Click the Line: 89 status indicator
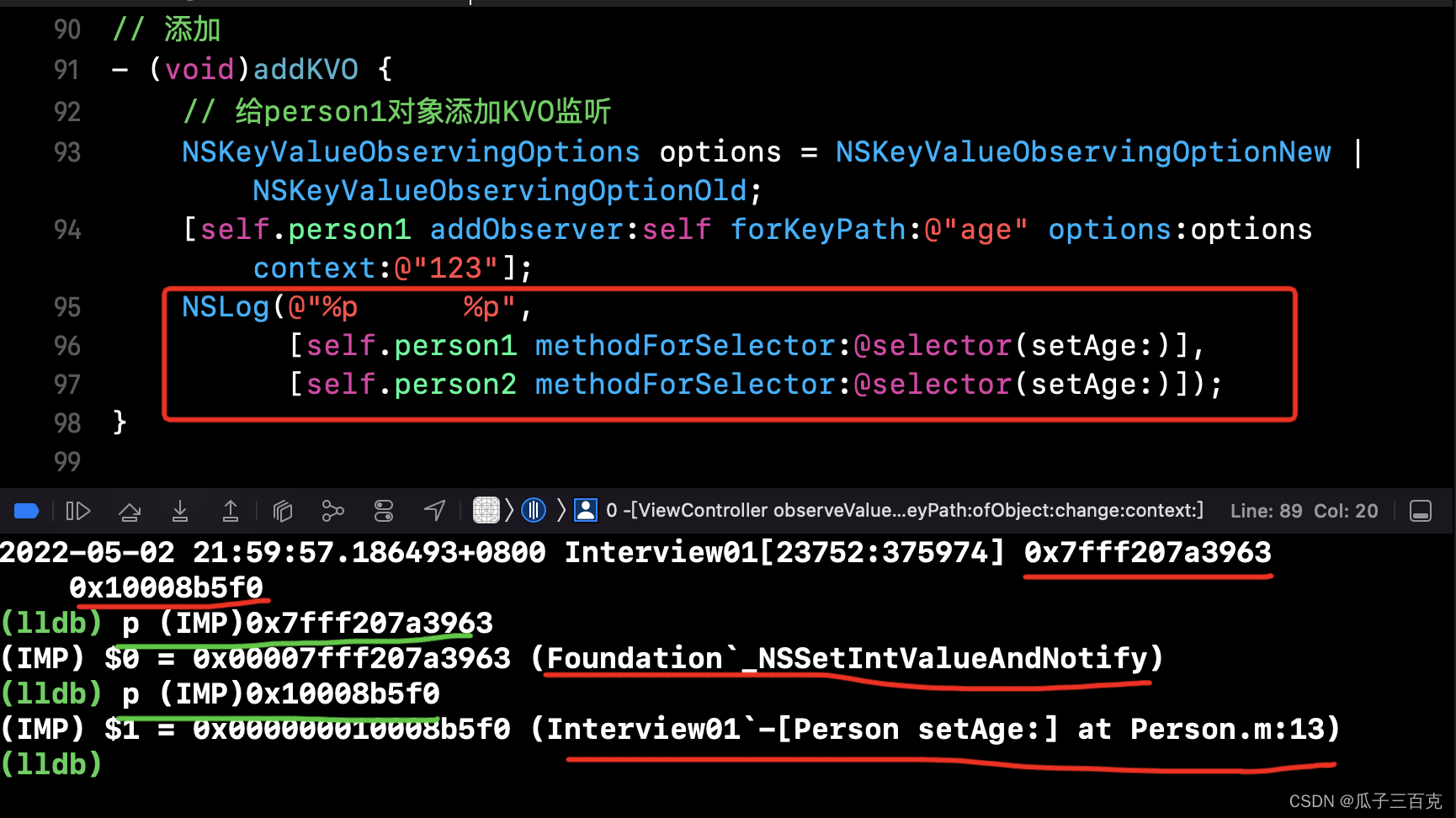This screenshot has height=818, width=1456. (1266, 511)
